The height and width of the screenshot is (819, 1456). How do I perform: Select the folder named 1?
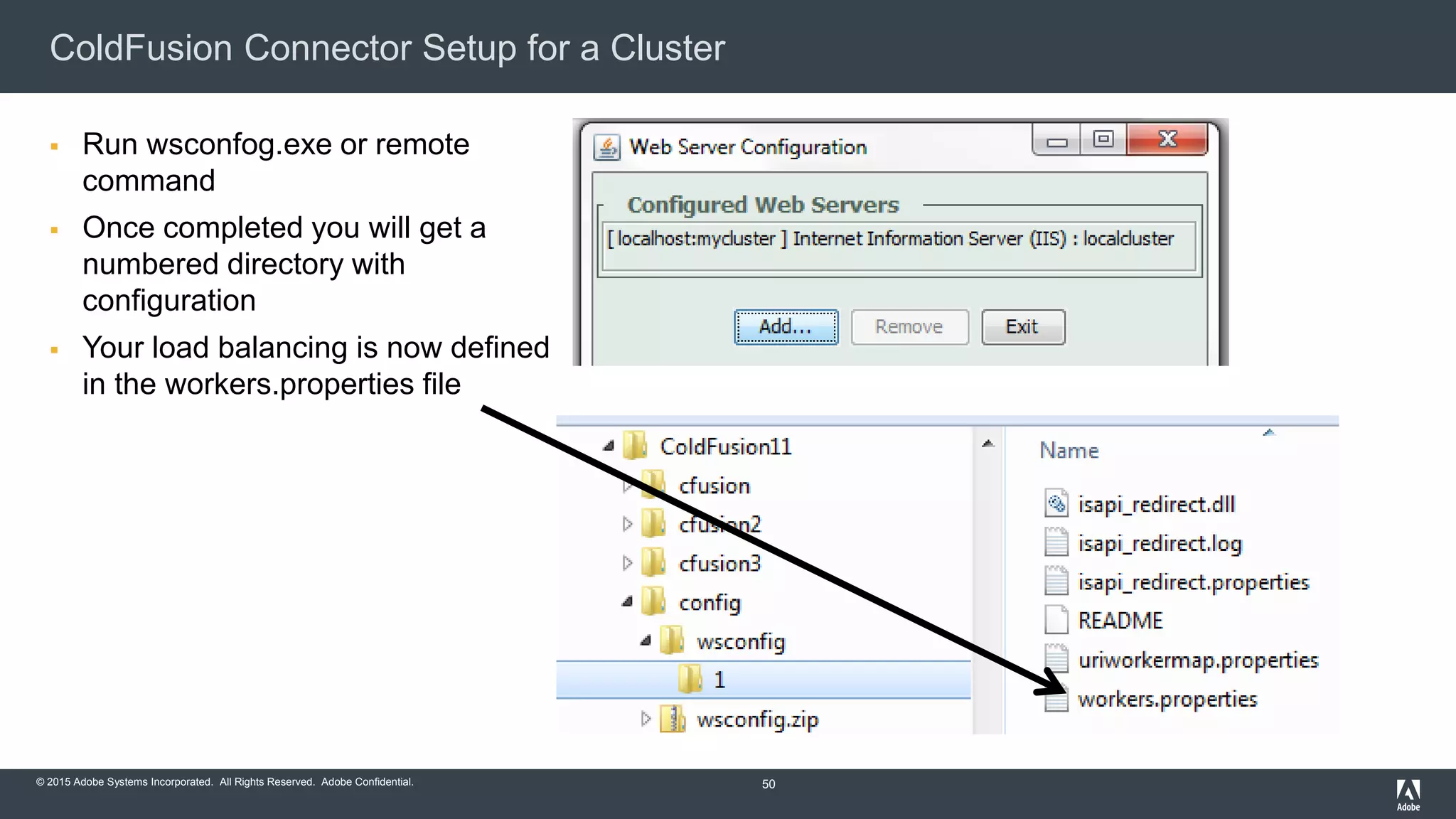[x=763, y=680]
